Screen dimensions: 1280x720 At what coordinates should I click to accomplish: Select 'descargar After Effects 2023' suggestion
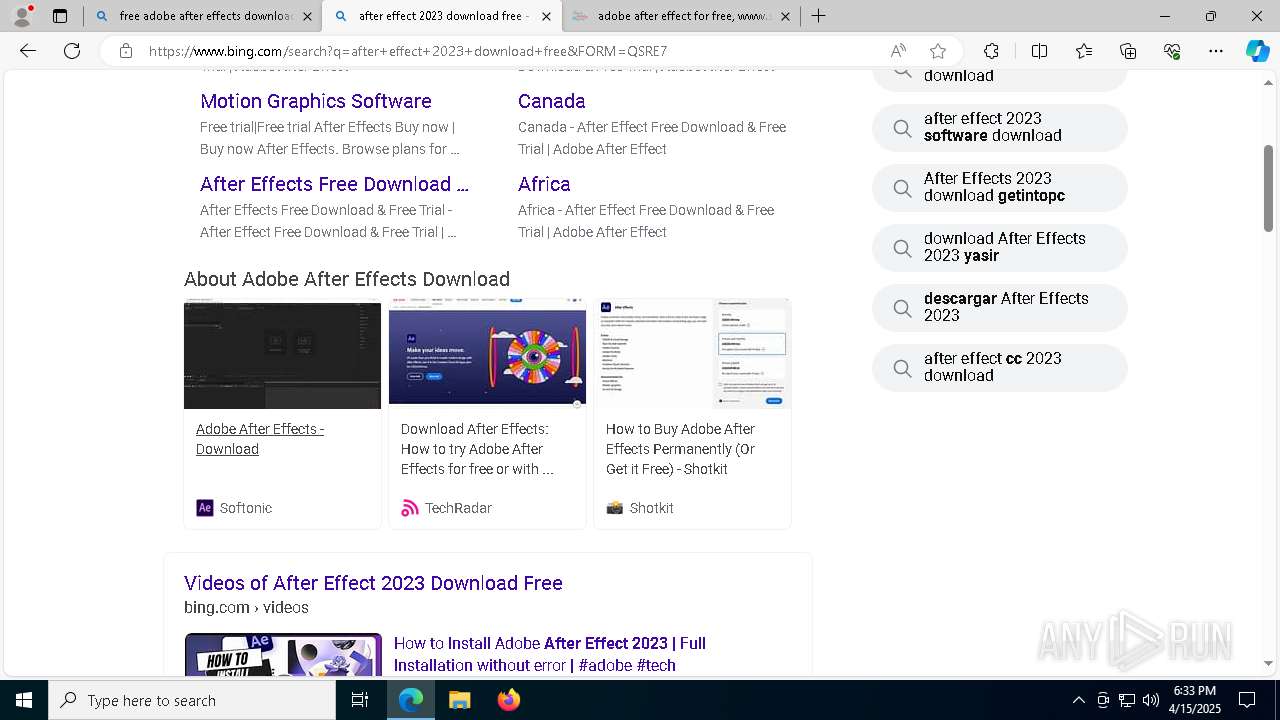(1000, 308)
